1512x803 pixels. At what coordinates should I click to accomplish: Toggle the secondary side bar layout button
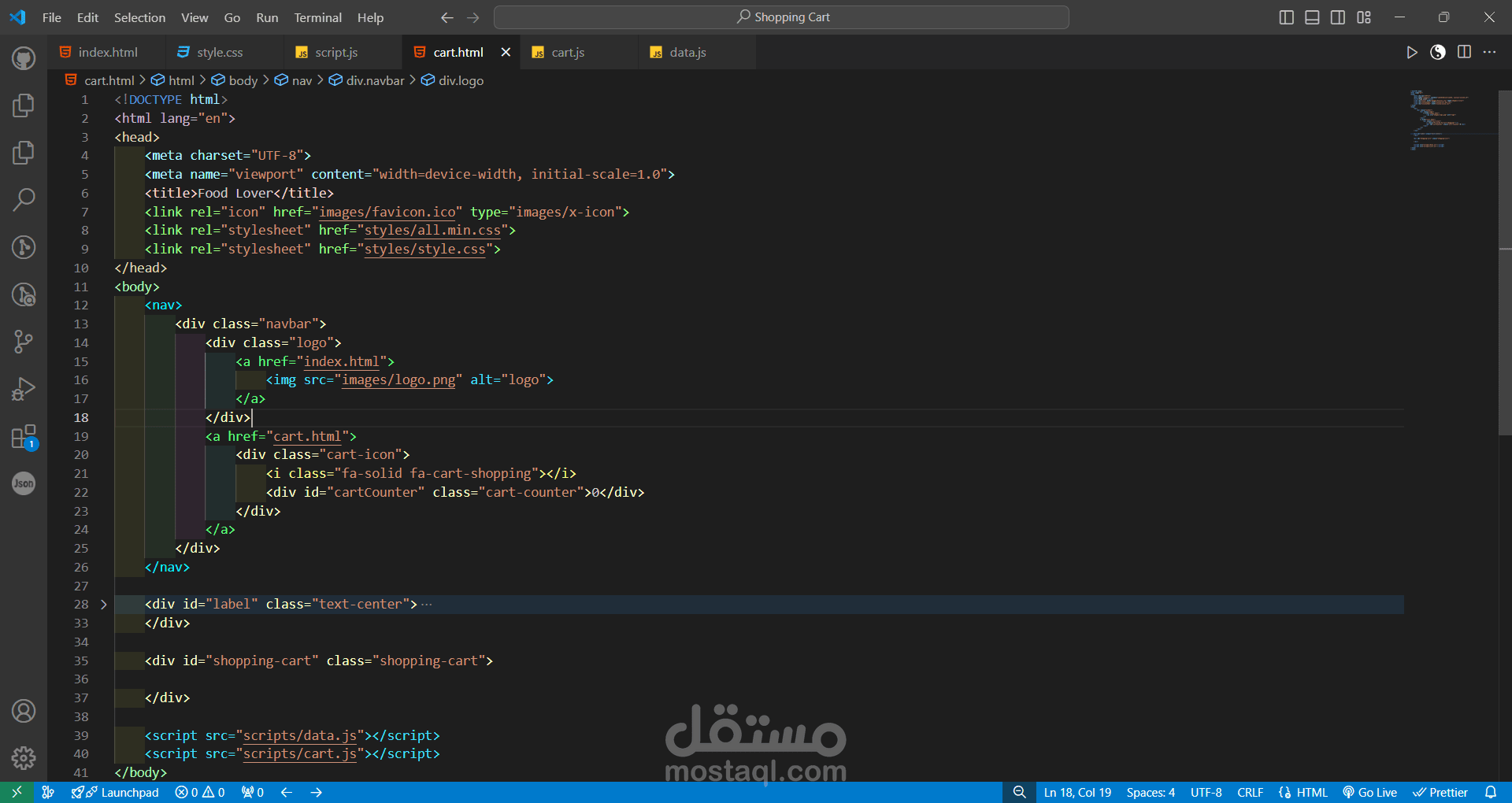point(1338,17)
